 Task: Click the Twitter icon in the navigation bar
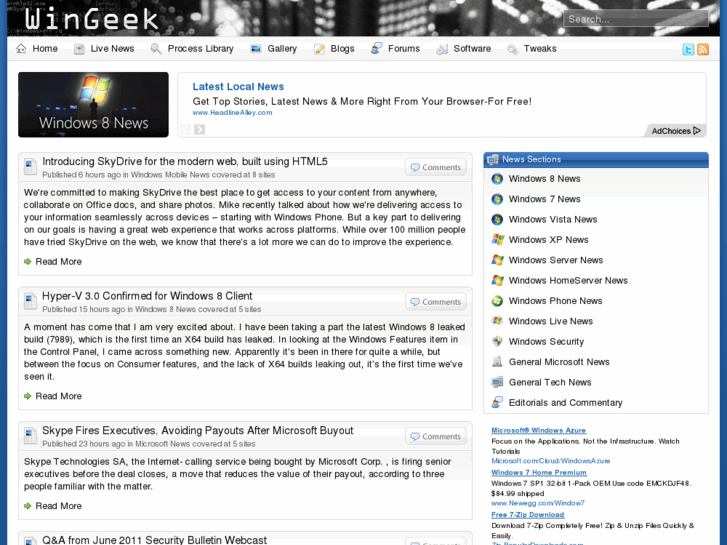click(x=689, y=49)
